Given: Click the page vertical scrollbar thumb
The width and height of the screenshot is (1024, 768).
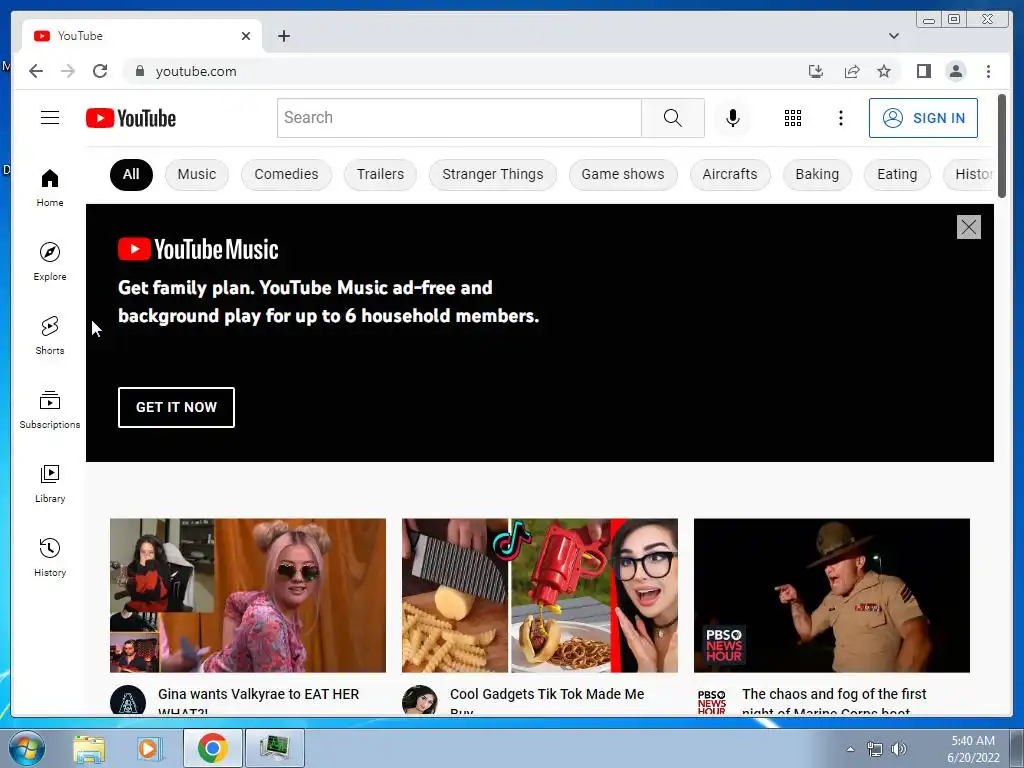Looking at the screenshot, I should tap(1002, 146).
